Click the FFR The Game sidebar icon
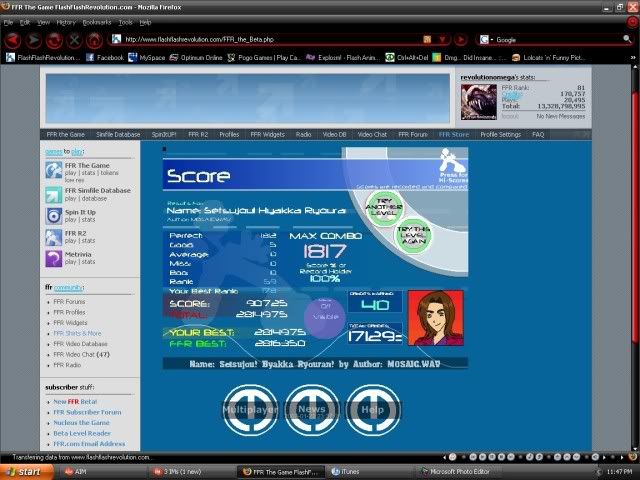Image resolution: width=640 pixels, height=480 pixels. point(53,170)
